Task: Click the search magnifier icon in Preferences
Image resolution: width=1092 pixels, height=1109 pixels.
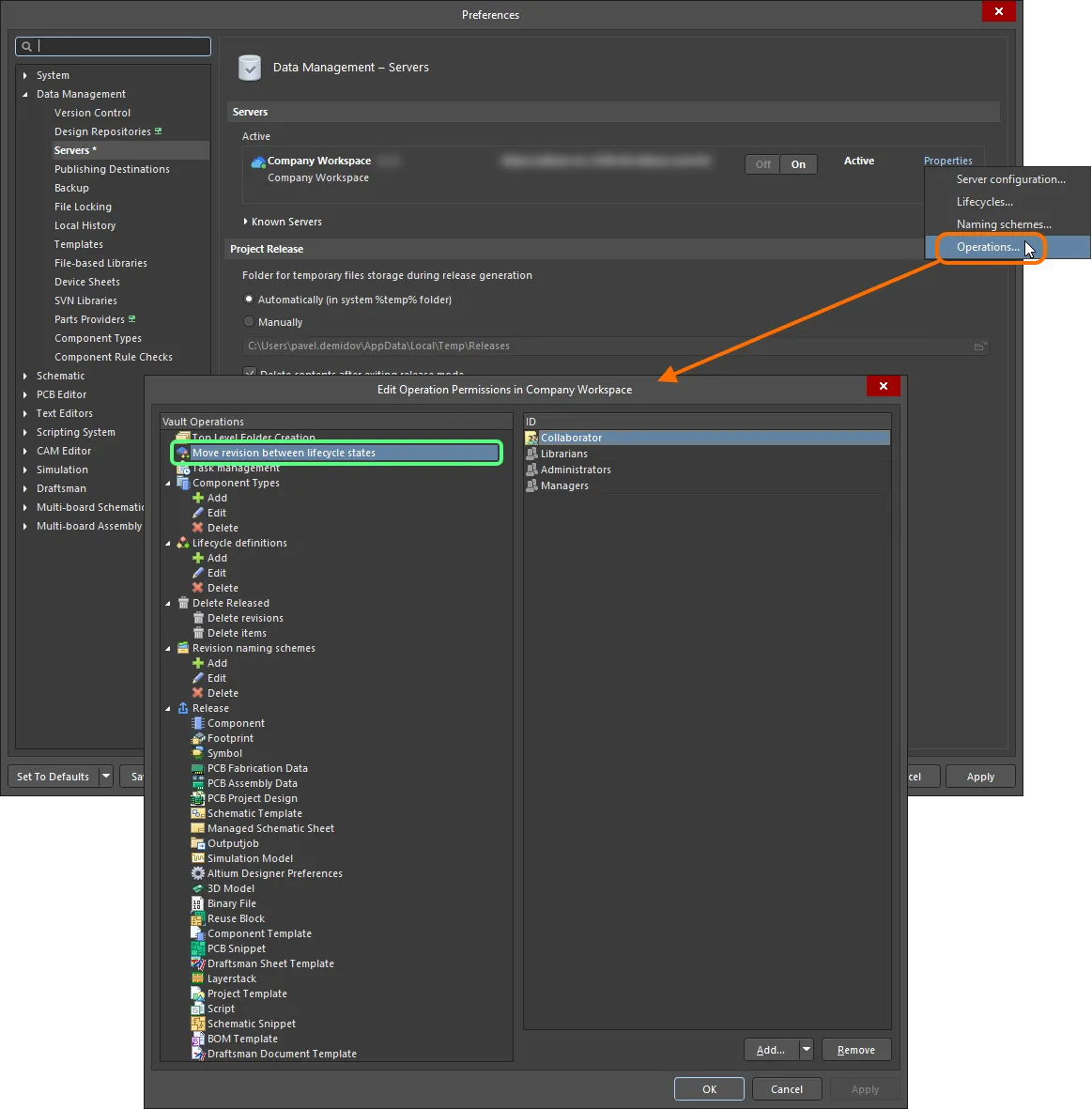Action: 27,47
